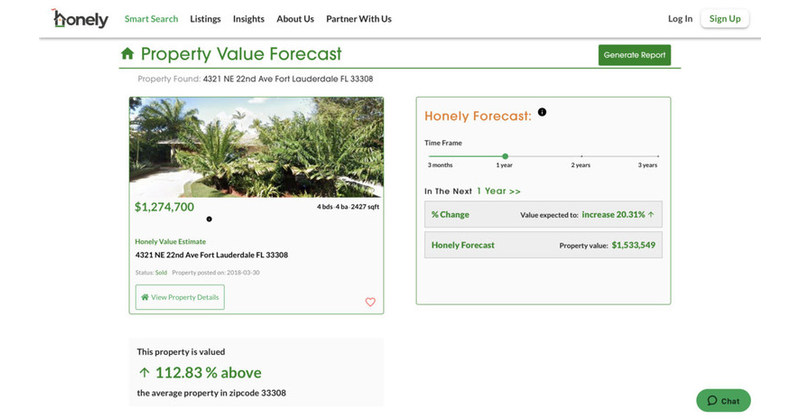This screenshot has height=419, width=800.
Task: Click the heart favorite icon
Action: [370, 302]
